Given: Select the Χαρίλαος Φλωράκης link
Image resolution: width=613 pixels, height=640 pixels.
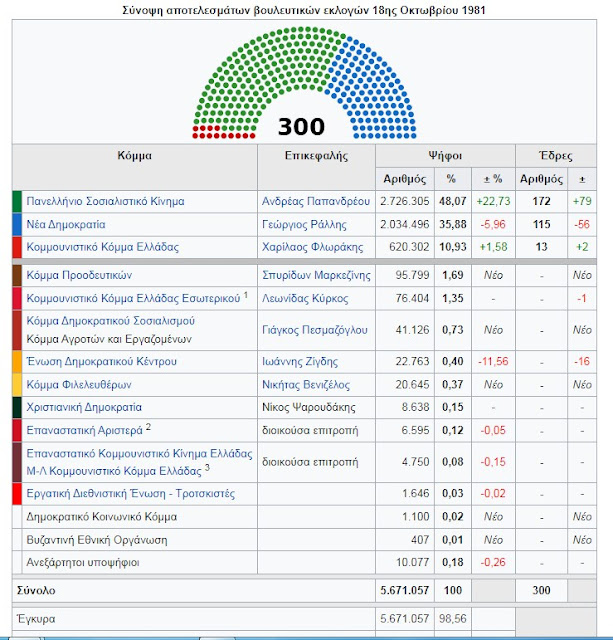Looking at the screenshot, I should coord(307,247).
